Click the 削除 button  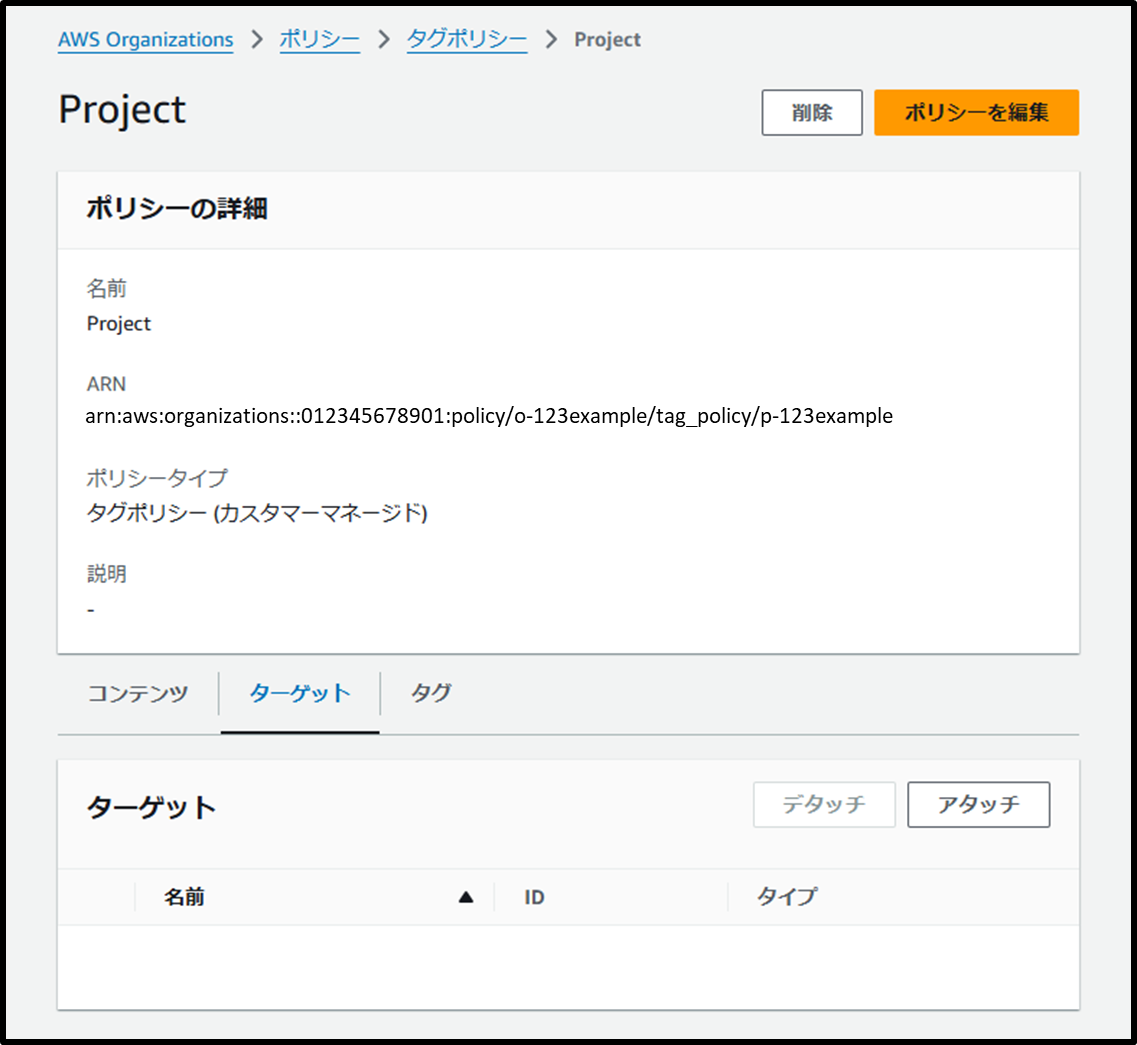(x=811, y=112)
